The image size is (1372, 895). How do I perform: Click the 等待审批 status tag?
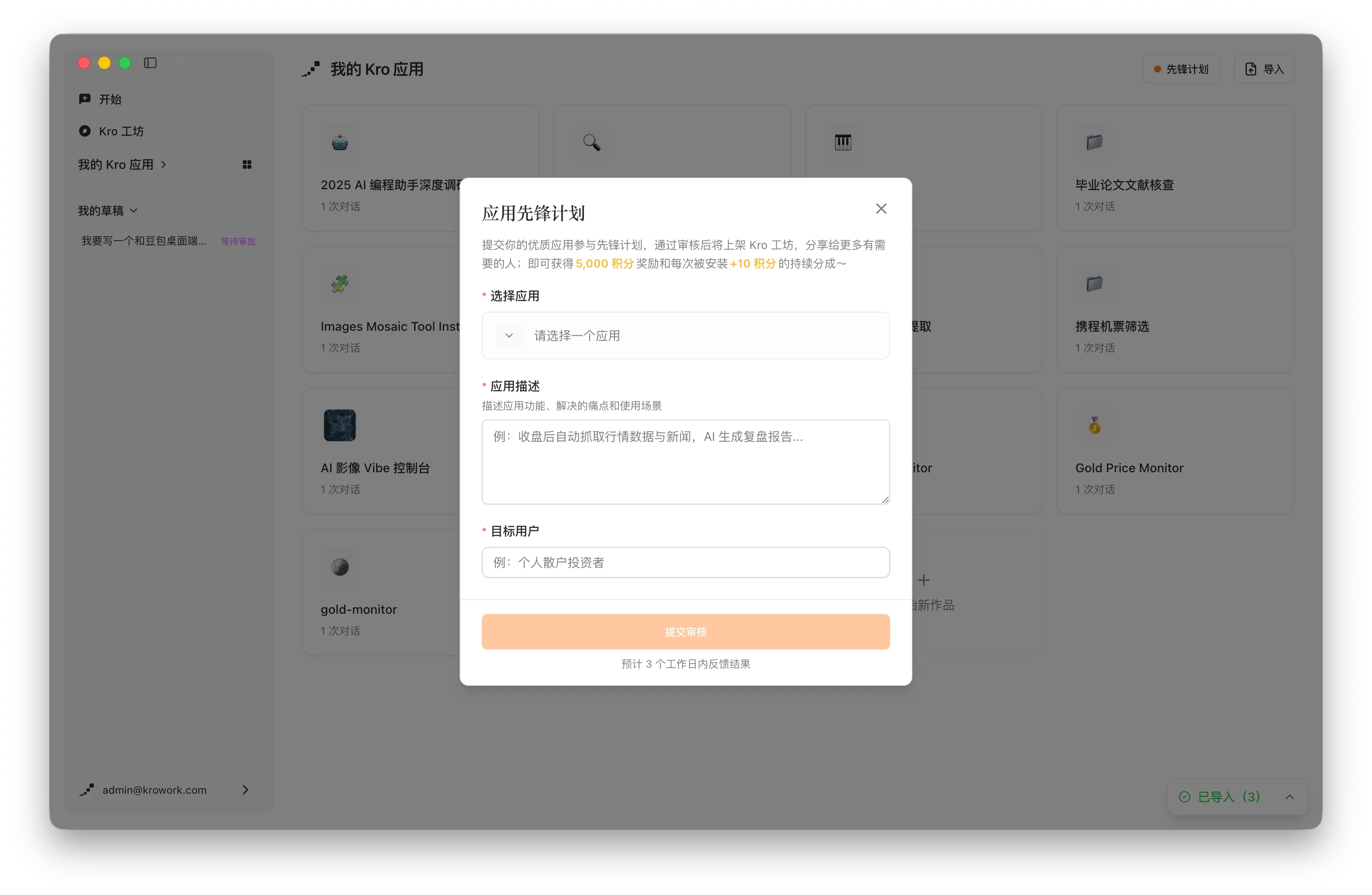(x=238, y=241)
